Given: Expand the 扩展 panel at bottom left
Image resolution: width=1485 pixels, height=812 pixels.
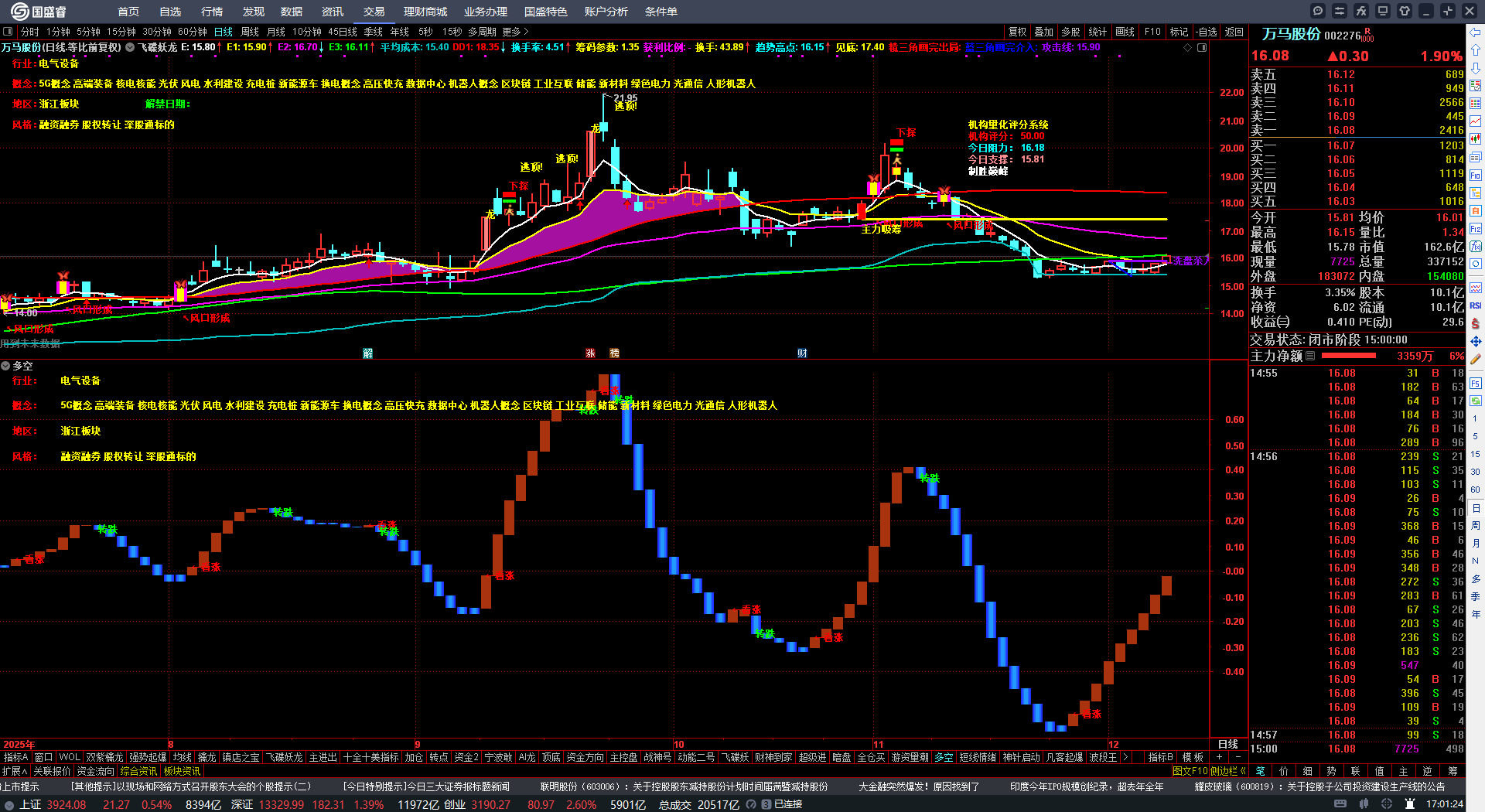Looking at the screenshot, I should click(x=14, y=771).
